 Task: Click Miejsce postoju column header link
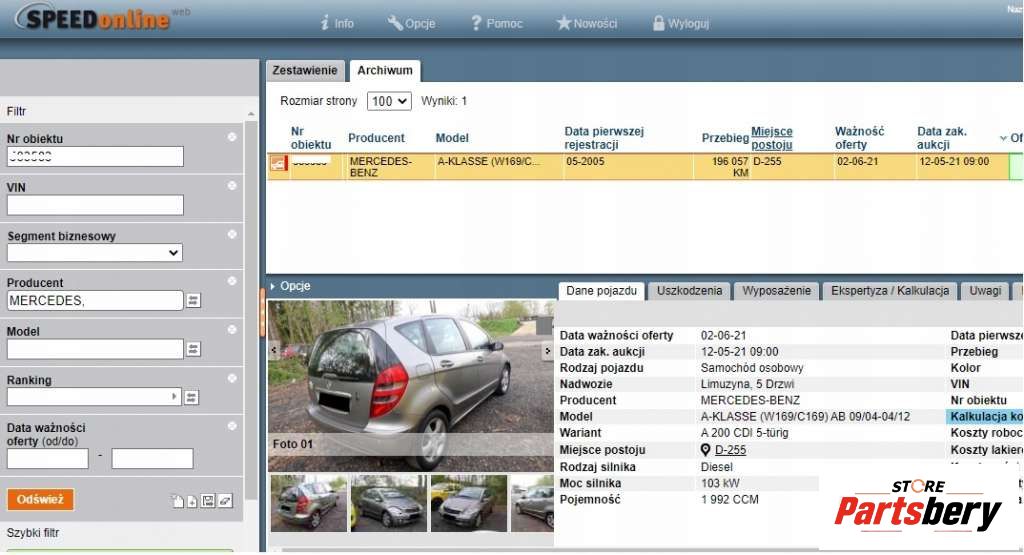coord(772,138)
